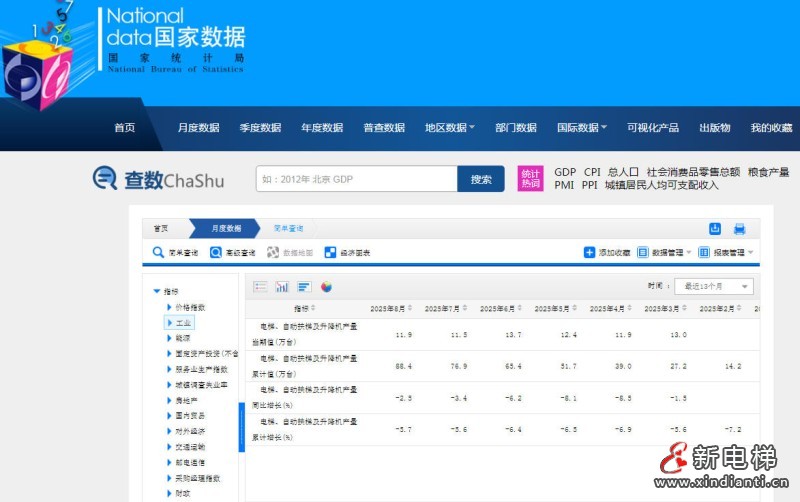
Task: Click the printer icon to print
Action: click(x=740, y=229)
